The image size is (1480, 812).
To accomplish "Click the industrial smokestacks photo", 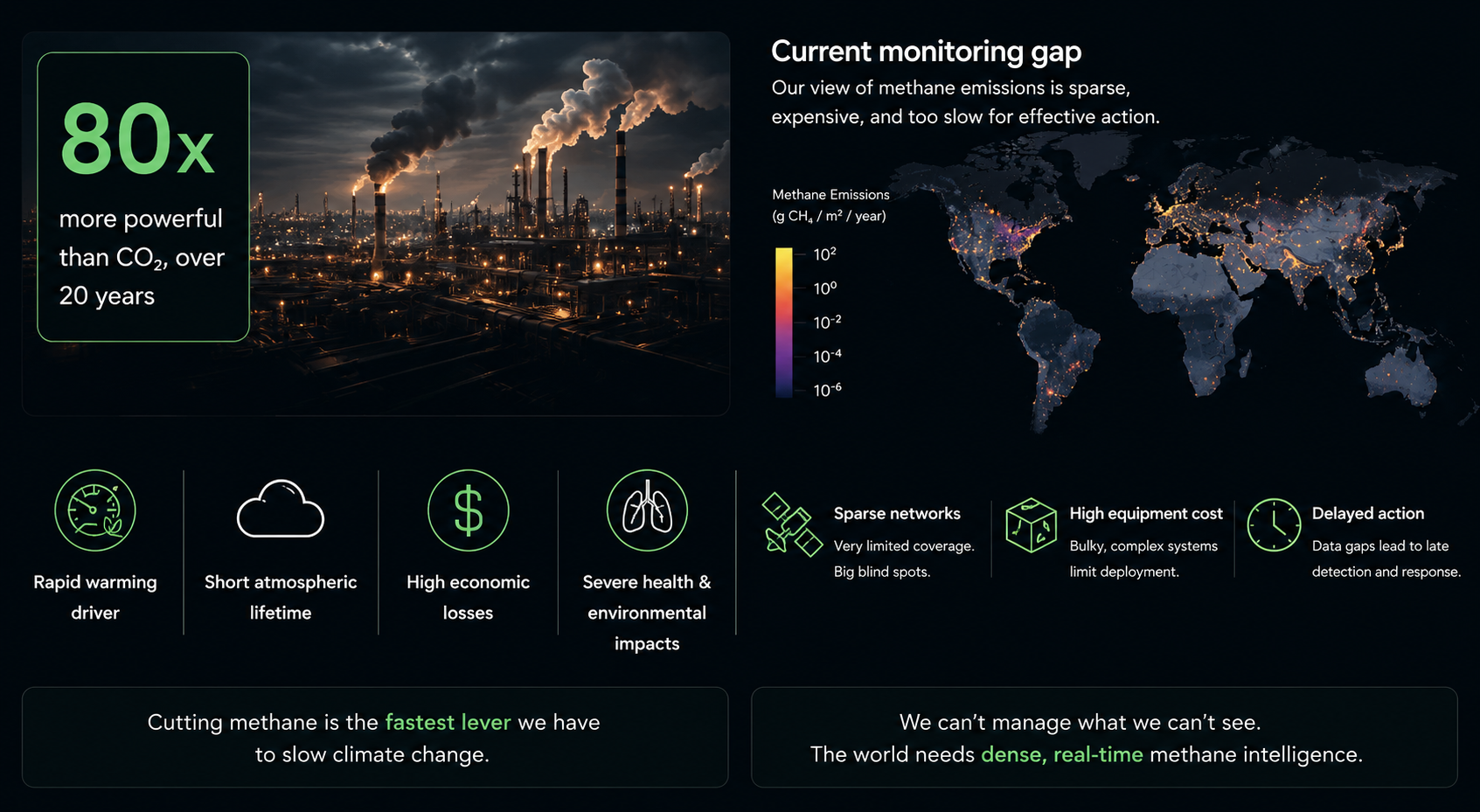I will coord(376,224).
